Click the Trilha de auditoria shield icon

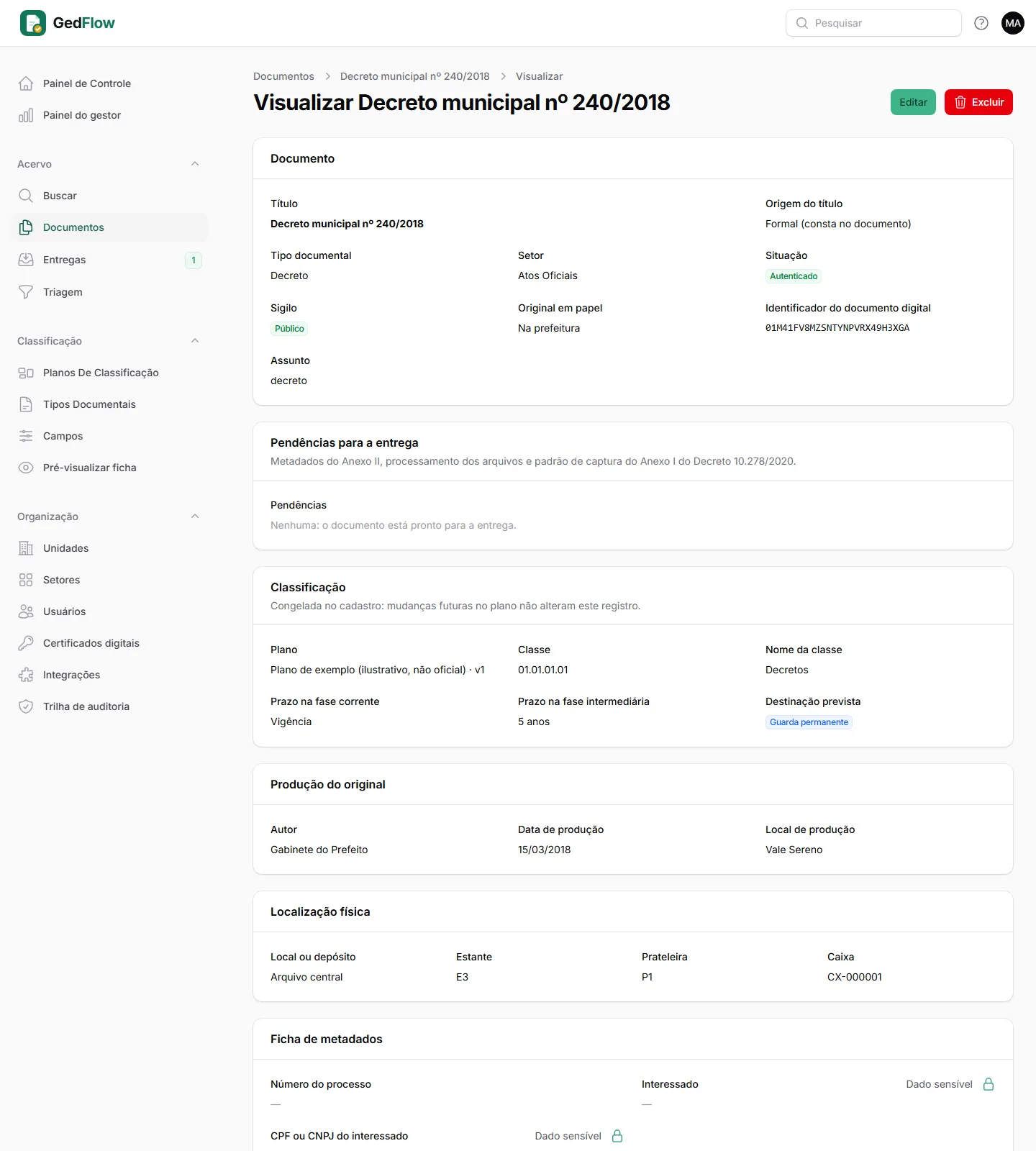[26, 706]
